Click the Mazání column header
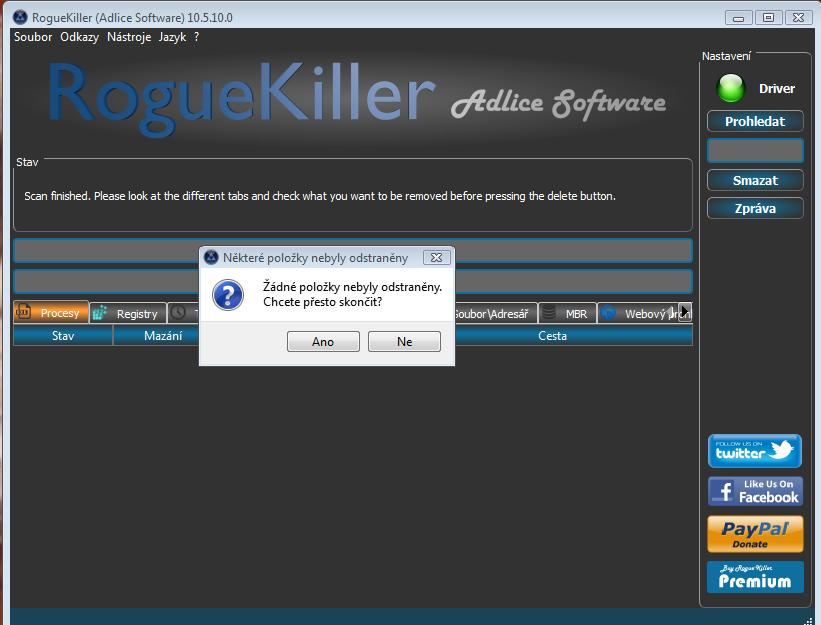Viewport: 821px width, 625px height. (x=157, y=336)
